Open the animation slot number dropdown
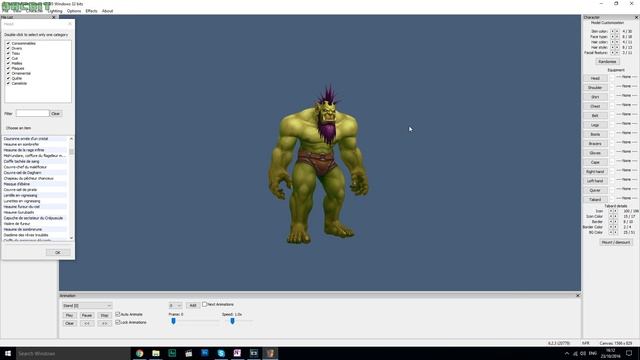The height and width of the screenshot is (360, 640). point(176,305)
